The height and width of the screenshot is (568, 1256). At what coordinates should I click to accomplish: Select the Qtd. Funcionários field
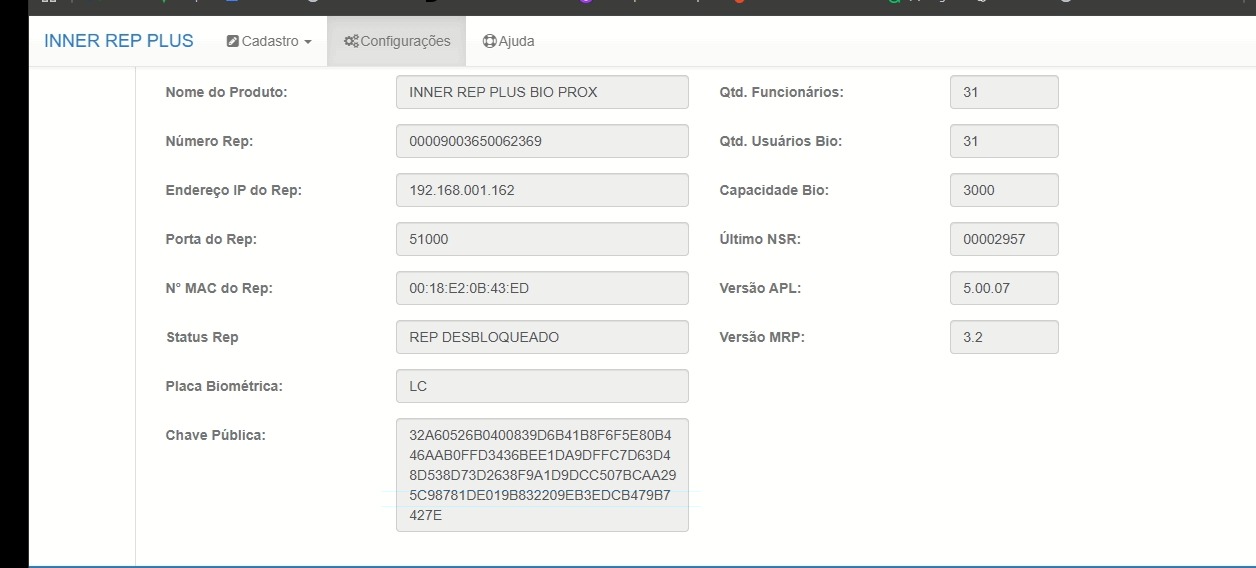(x=1003, y=92)
